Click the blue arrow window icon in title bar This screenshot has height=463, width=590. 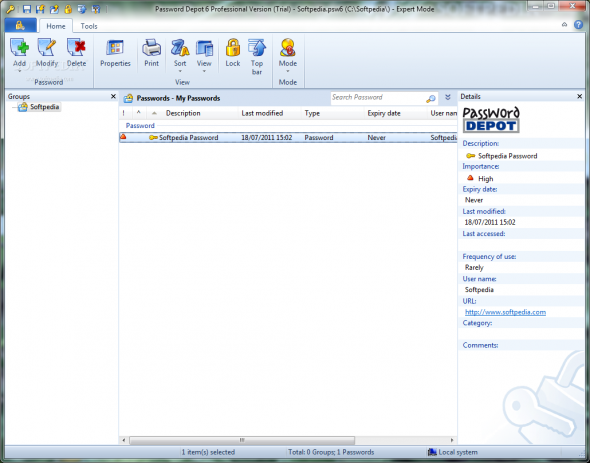(82, 9)
